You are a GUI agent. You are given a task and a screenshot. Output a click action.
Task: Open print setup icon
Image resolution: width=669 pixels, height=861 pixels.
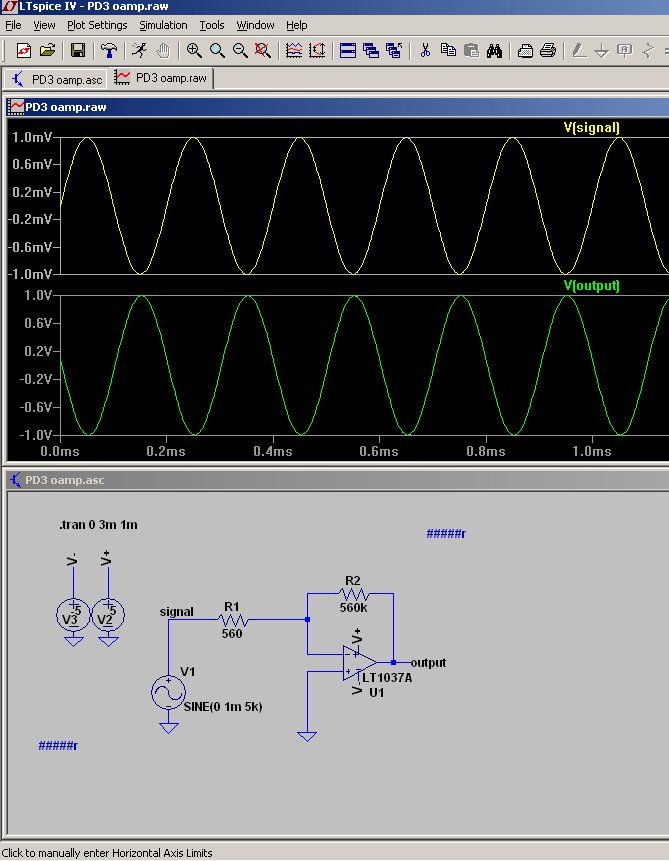(x=525, y=51)
